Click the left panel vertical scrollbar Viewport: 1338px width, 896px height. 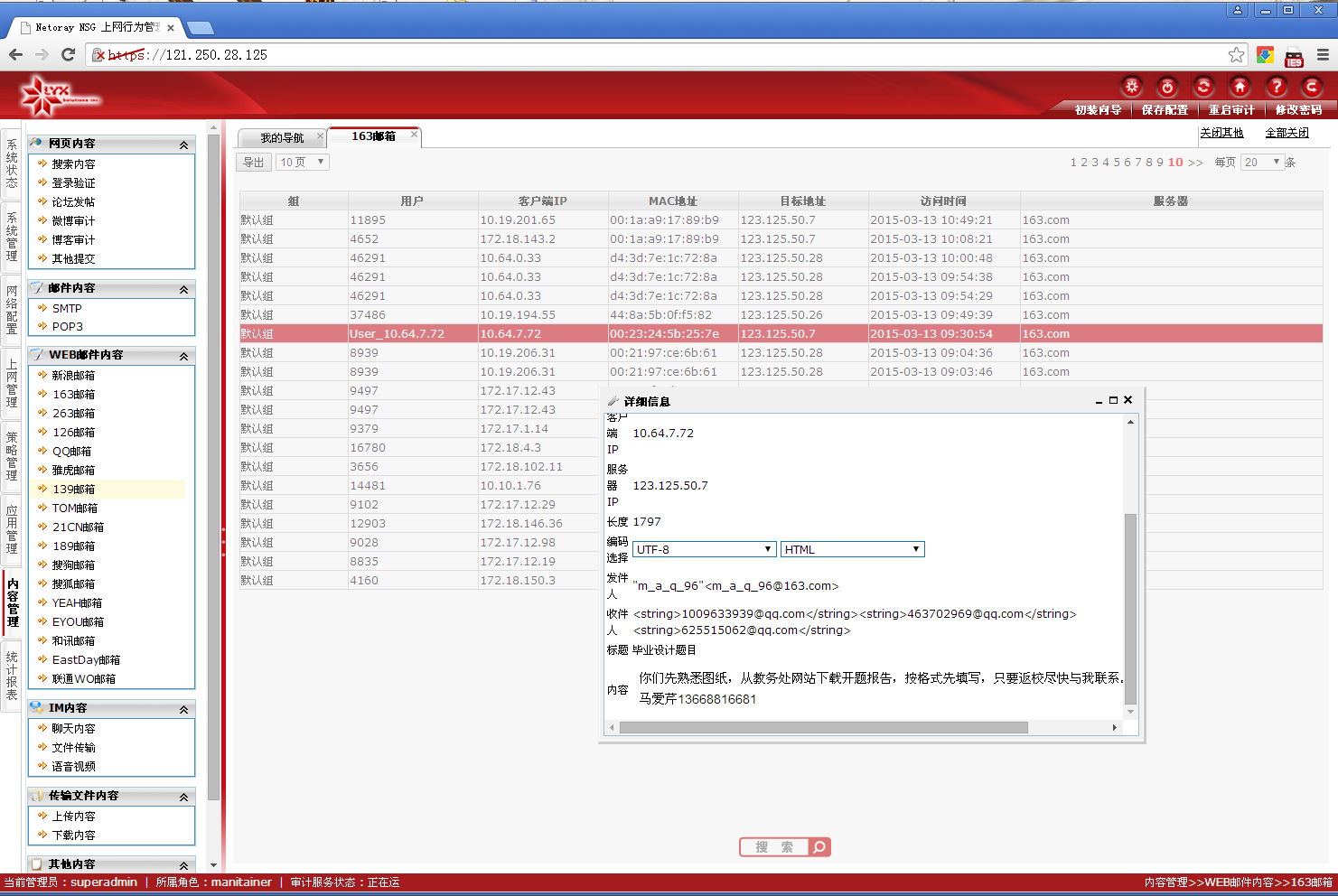(213, 467)
